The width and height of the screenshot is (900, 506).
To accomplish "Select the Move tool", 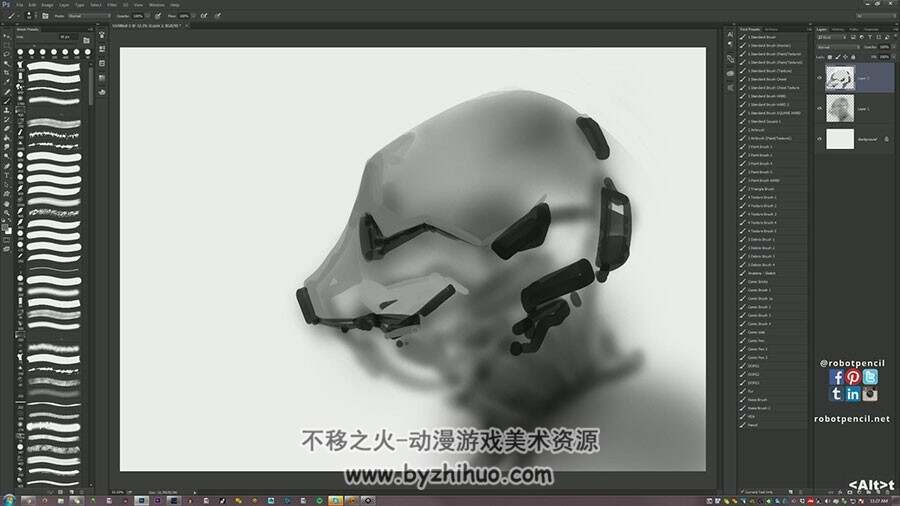I will tap(6, 36).
